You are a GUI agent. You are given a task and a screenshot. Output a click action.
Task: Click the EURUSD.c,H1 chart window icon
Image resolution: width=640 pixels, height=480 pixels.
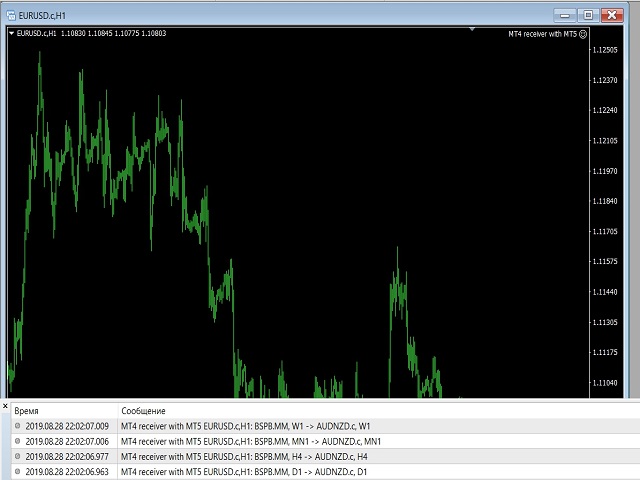coord(11,16)
